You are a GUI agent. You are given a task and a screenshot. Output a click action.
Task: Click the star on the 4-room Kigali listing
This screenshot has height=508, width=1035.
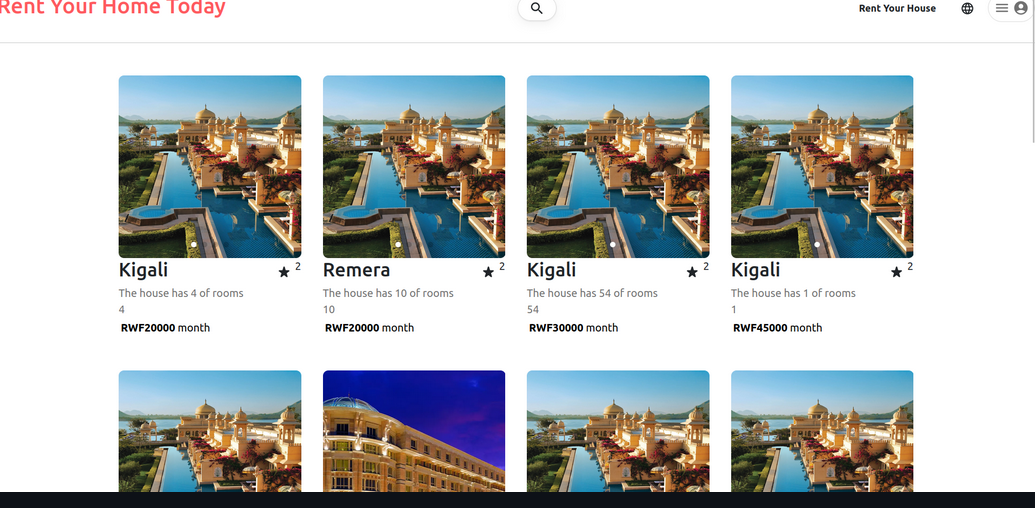pos(284,272)
